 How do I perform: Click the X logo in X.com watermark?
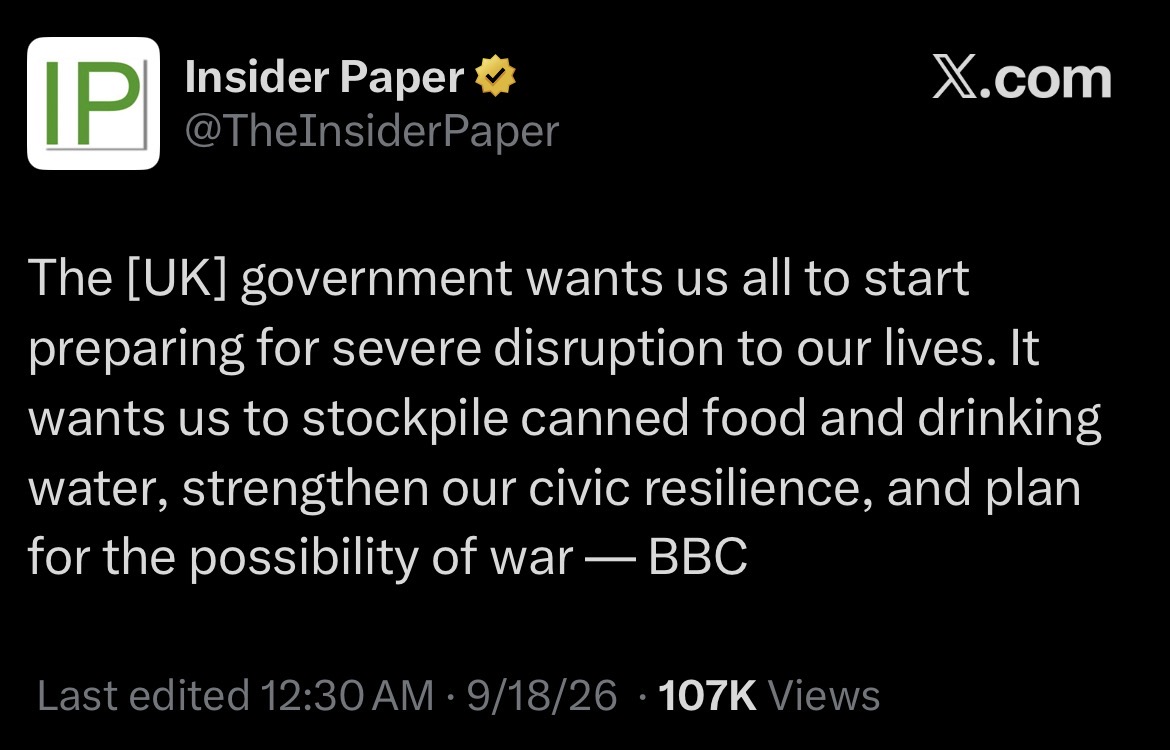[x=954, y=78]
